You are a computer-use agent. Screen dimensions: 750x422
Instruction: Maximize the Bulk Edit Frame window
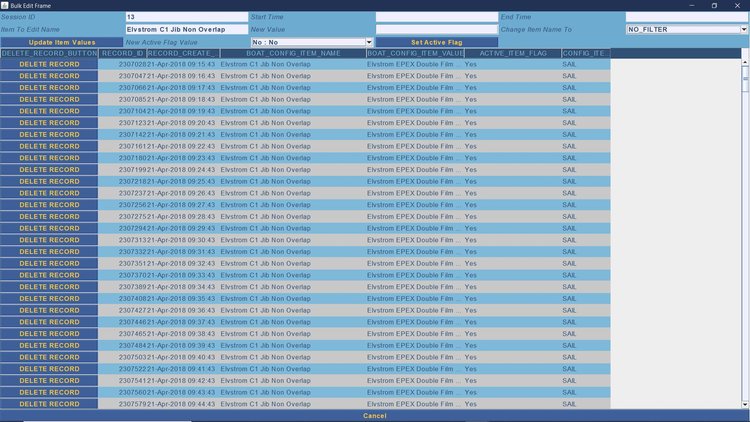(x=714, y=5)
